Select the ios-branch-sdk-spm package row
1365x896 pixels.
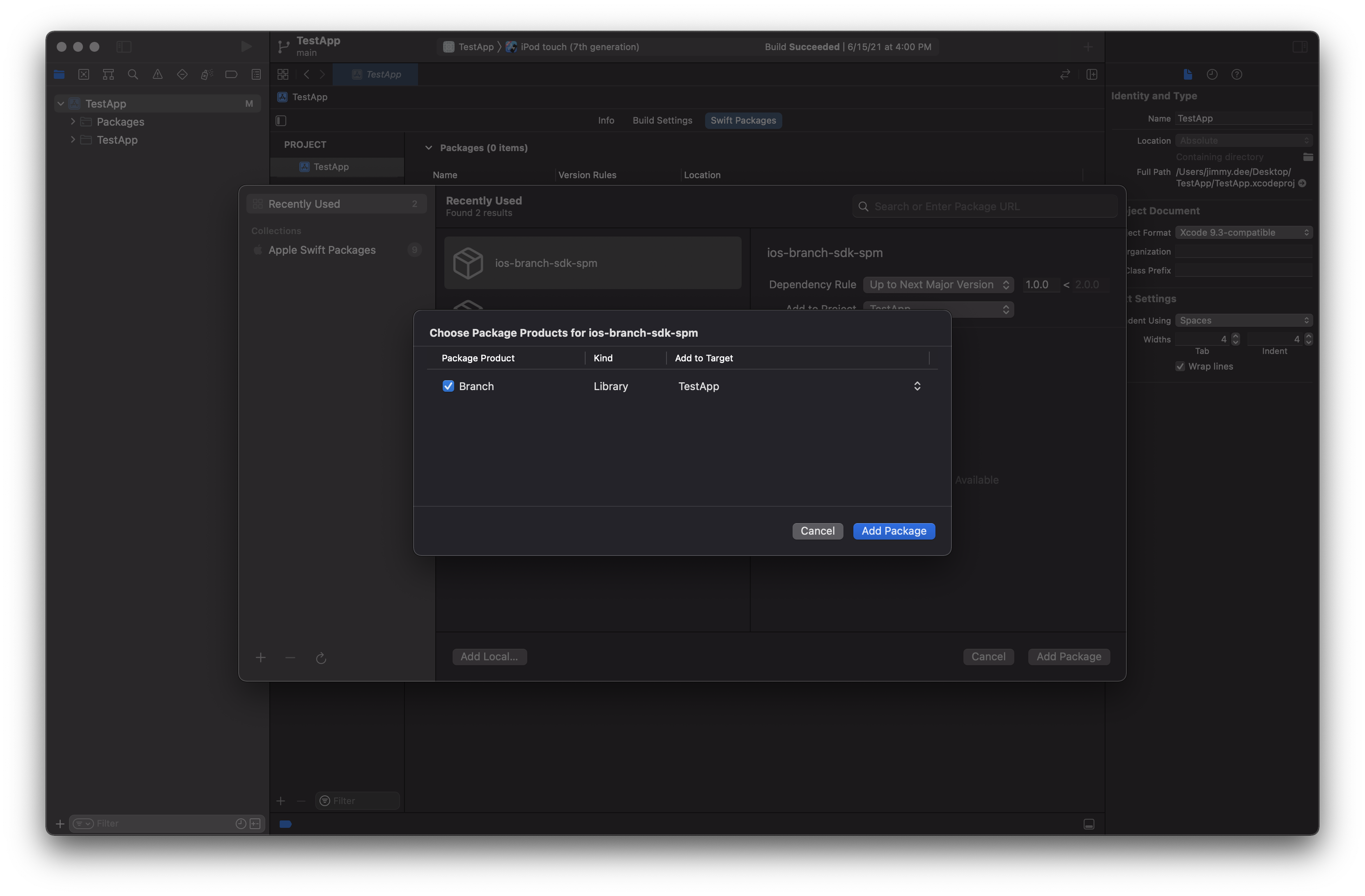[x=593, y=263]
